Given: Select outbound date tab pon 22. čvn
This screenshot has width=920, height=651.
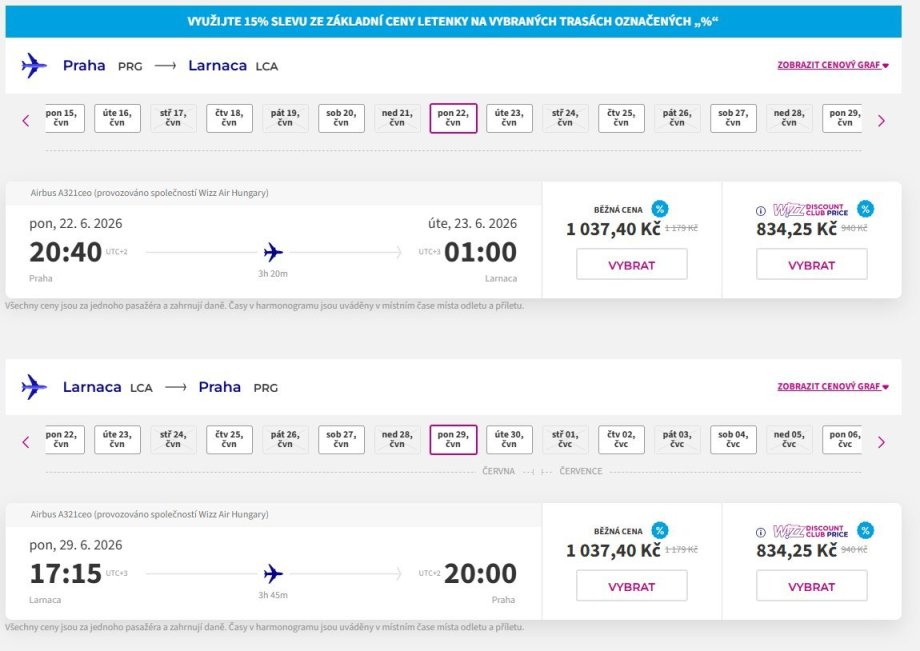Looking at the screenshot, I should (x=453, y=118).
